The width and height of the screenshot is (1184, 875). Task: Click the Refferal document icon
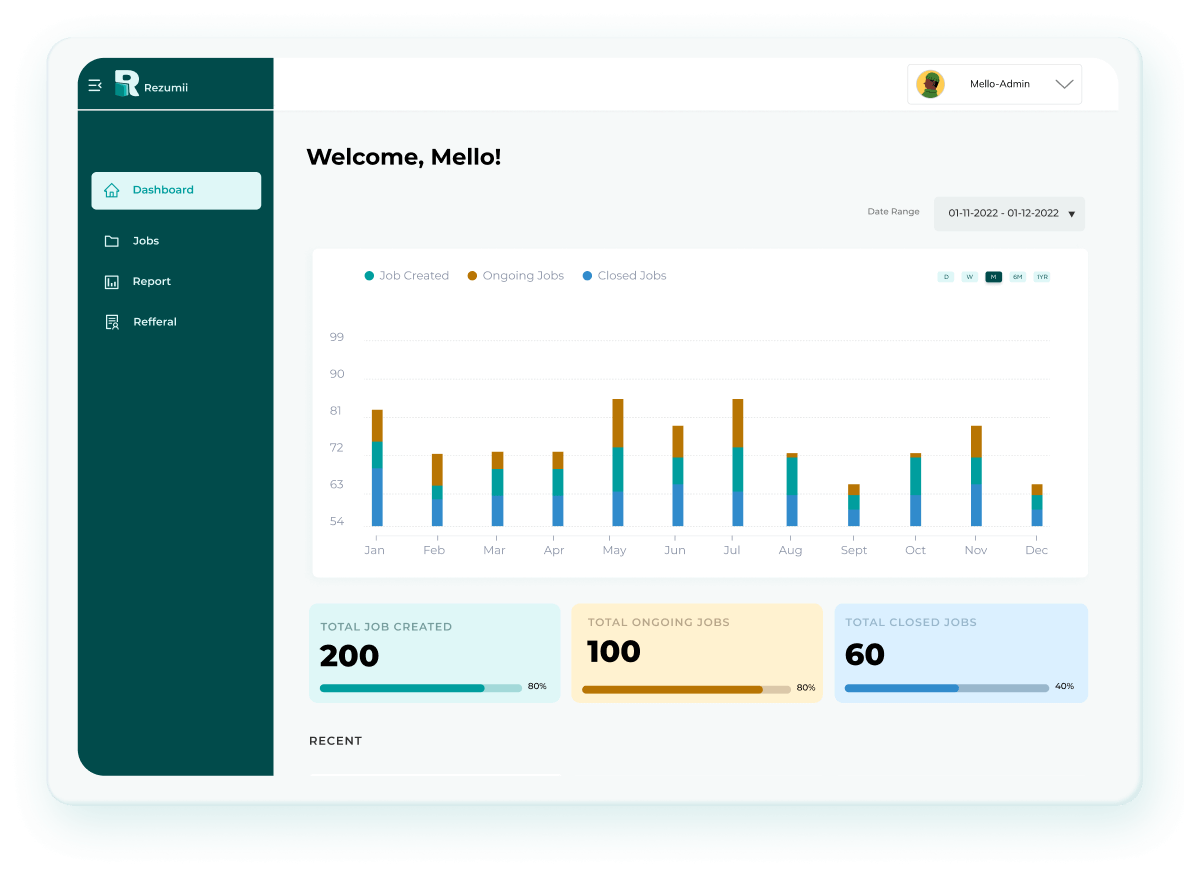pyautogui.click(x=112, y=322)
